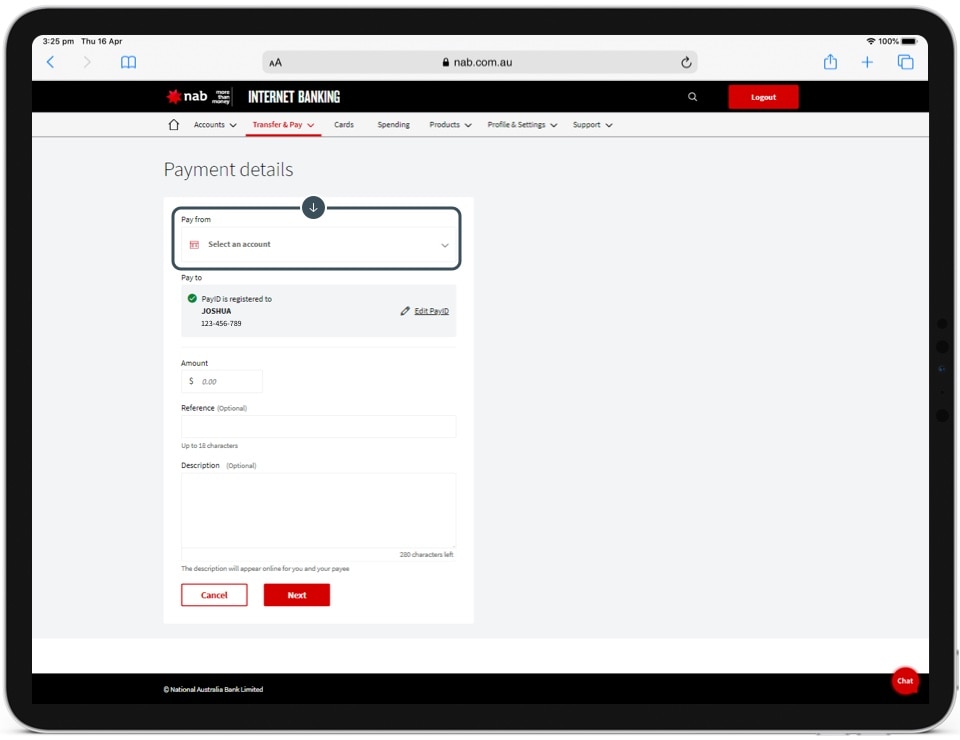
Task: Click into the Amount input field
Action: click(x=228, y=381)
